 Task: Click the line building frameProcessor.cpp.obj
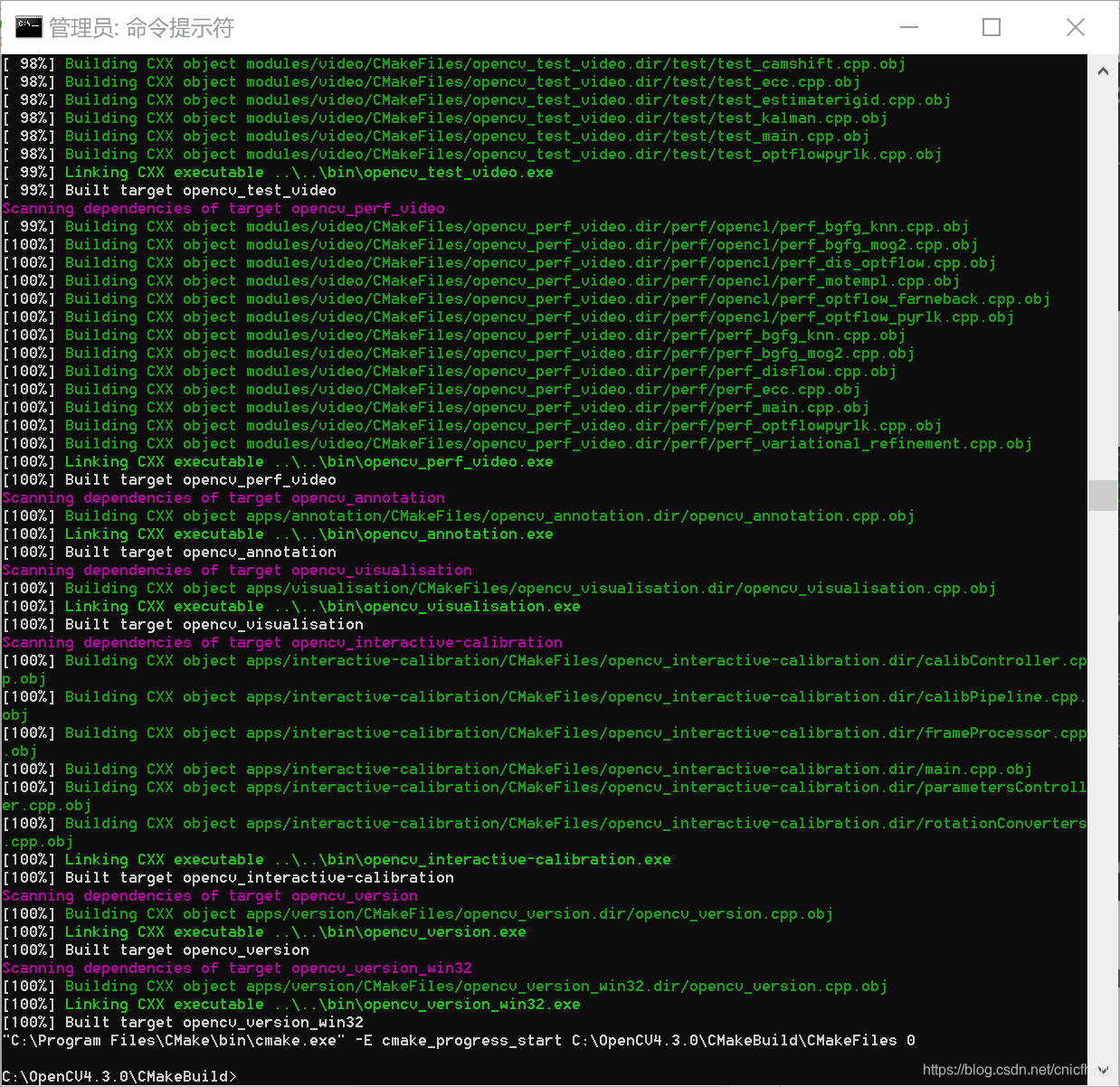point(545,742)
